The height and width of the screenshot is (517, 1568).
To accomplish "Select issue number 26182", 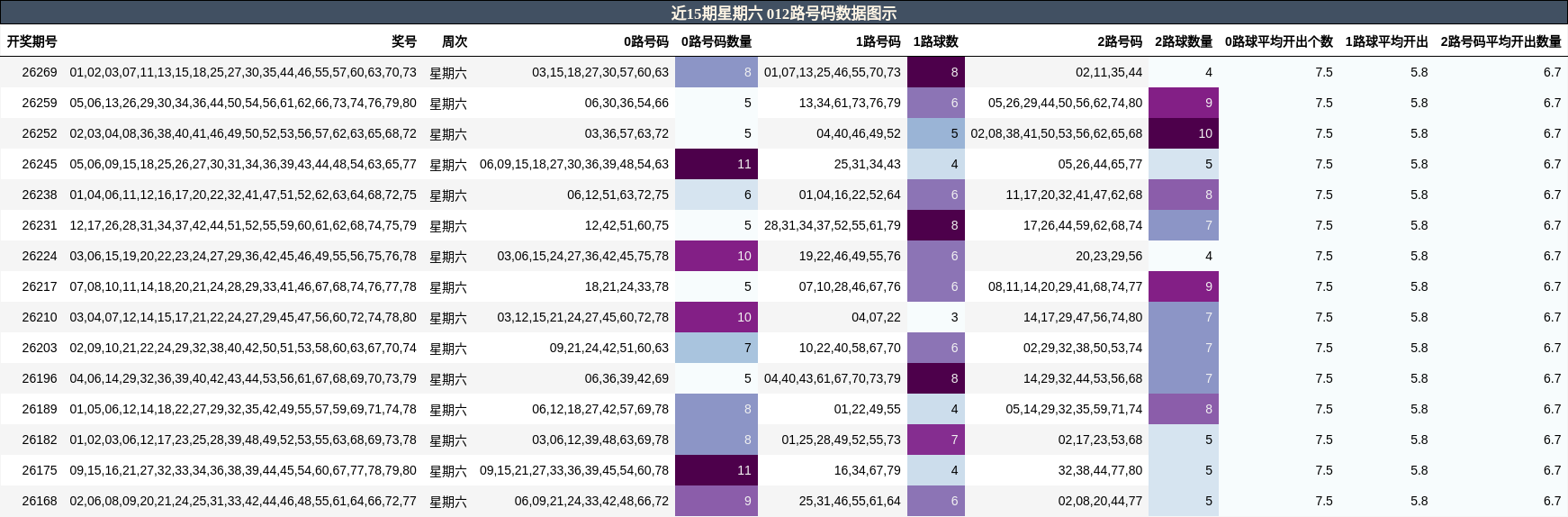I will [40, 440].
